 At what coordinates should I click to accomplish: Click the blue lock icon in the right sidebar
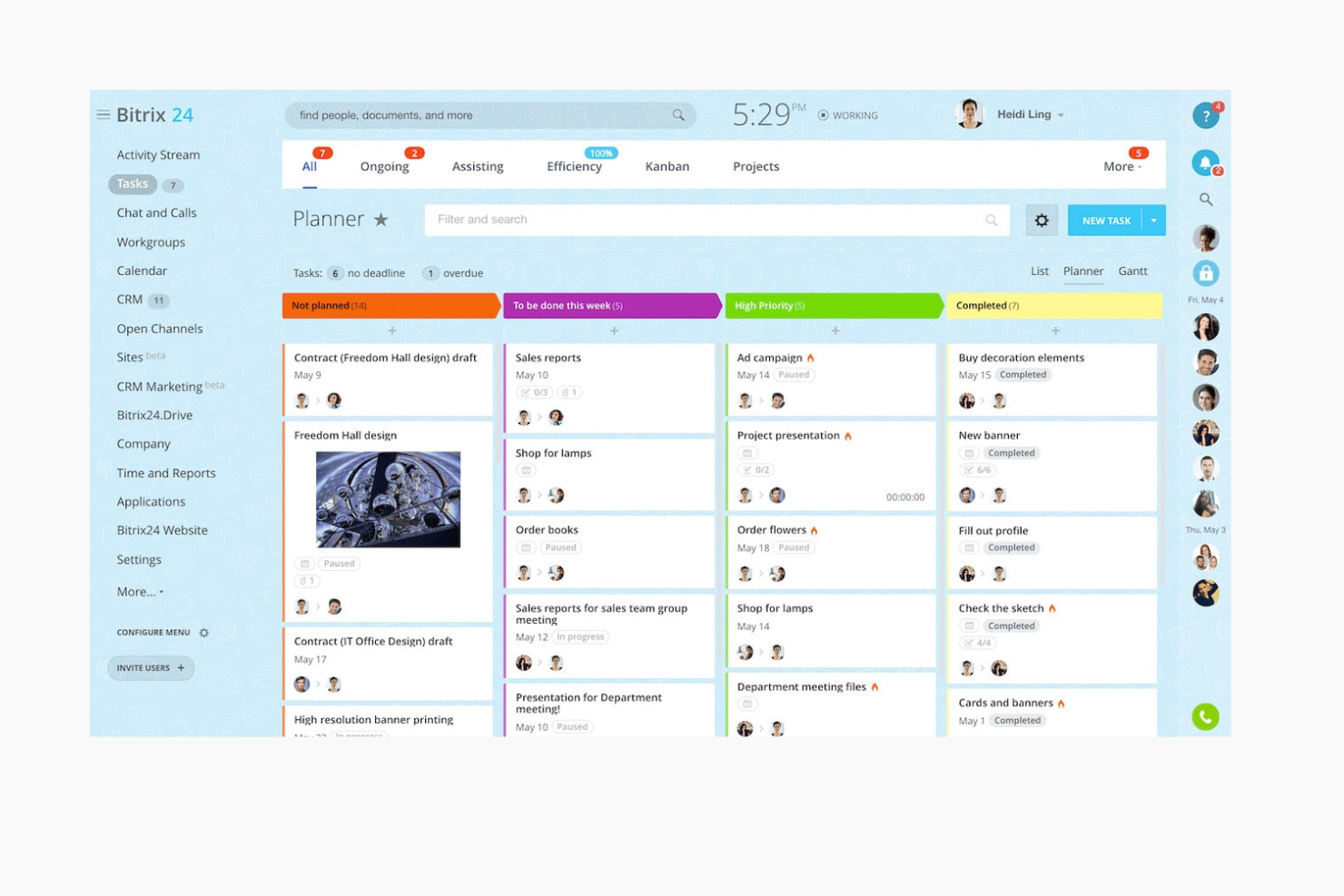click(1206, 273)
